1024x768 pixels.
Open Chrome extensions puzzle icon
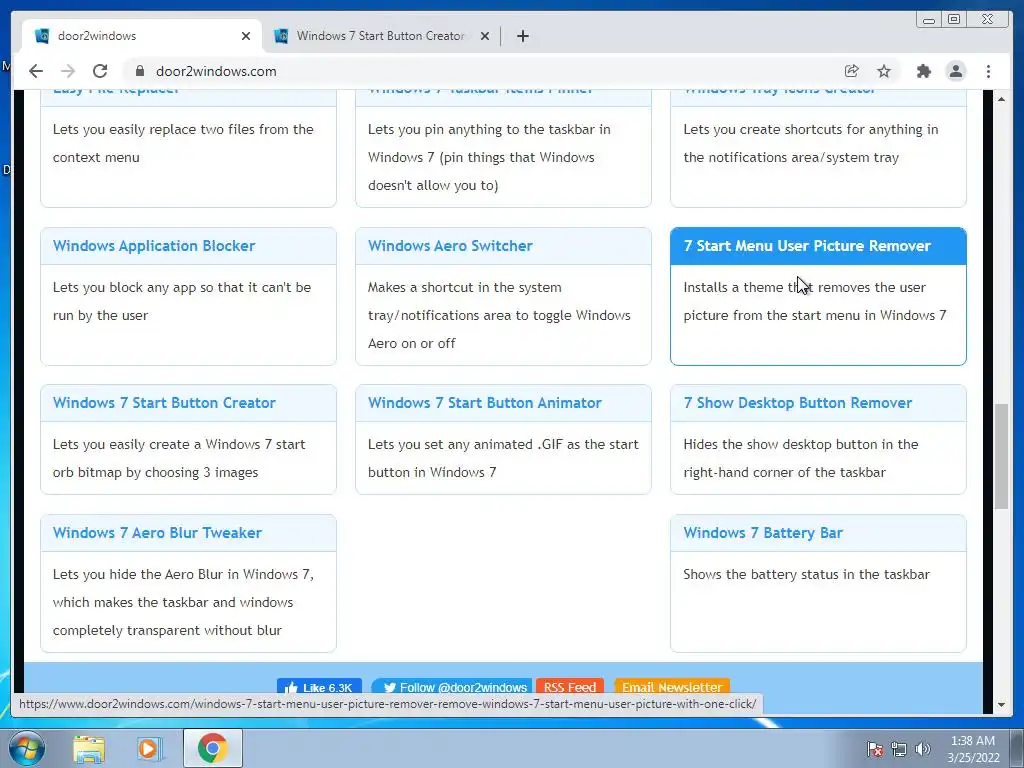(923, 71)
